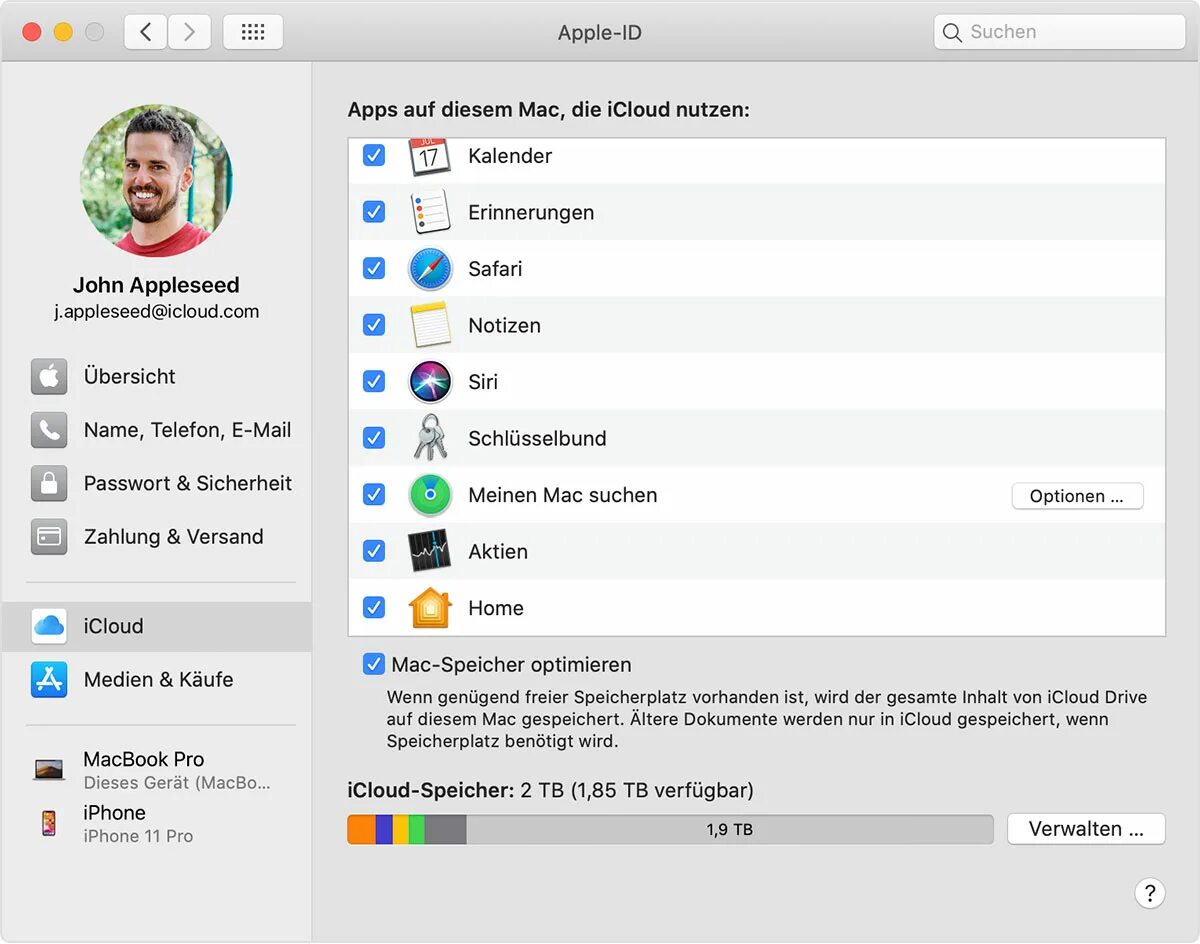Click the orange storage bar segment
1200x944 pixels.
[362, 829]
